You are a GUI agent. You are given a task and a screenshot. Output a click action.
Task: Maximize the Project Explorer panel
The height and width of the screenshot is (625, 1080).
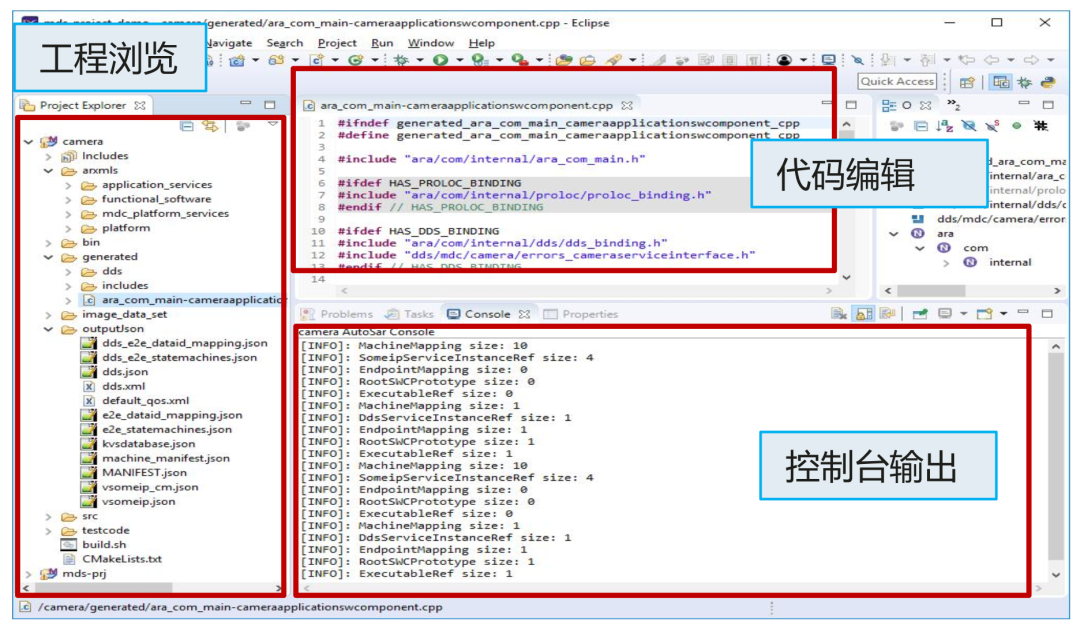coord(269,105)
